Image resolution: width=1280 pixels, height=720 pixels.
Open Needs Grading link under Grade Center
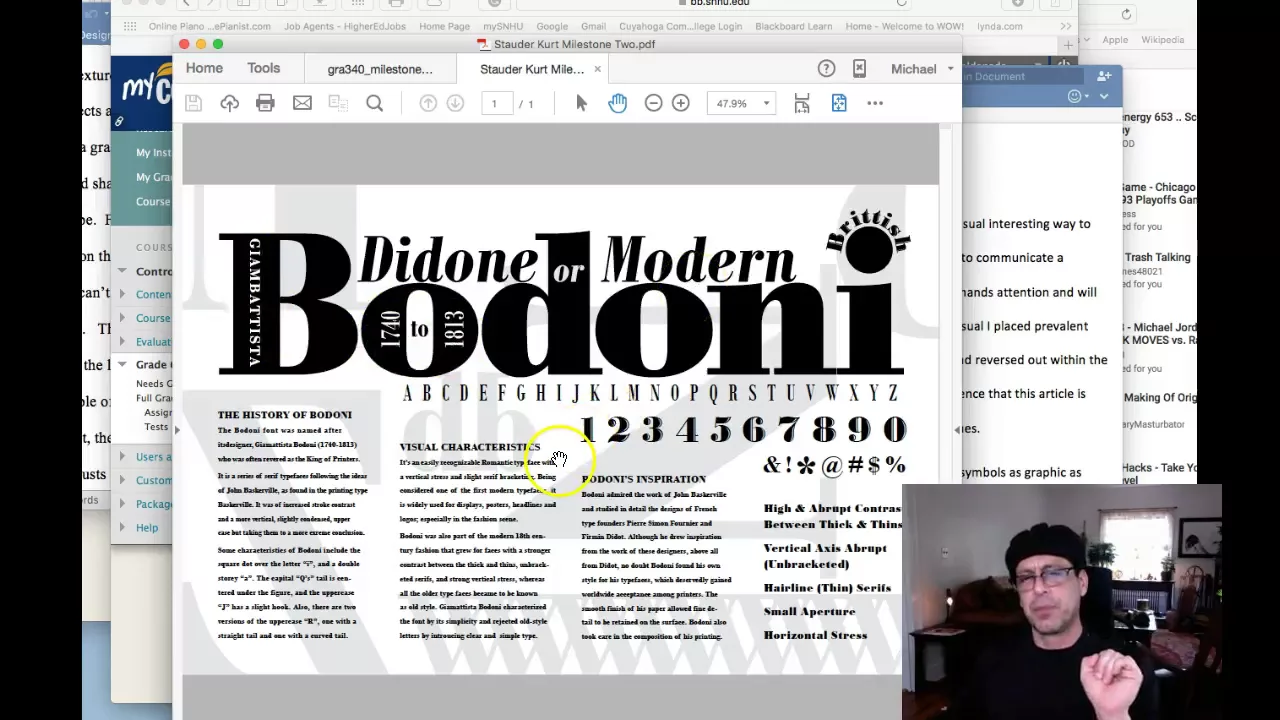point(153,384)
